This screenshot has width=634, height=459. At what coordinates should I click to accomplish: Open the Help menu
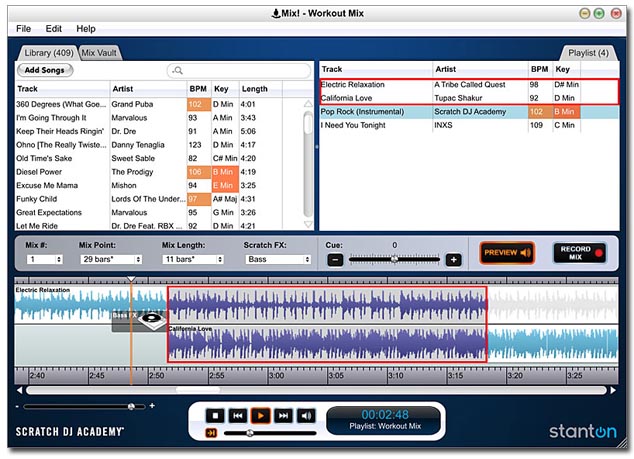point(86,29)
